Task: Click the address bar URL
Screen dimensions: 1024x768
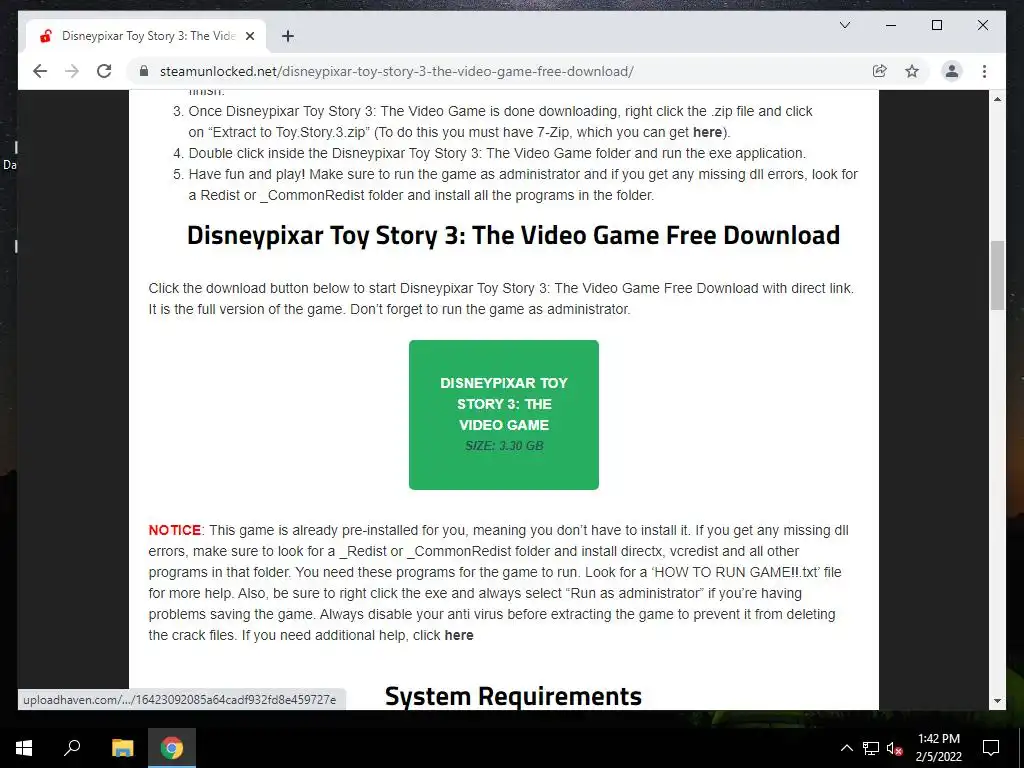Action: pos(396,71)
